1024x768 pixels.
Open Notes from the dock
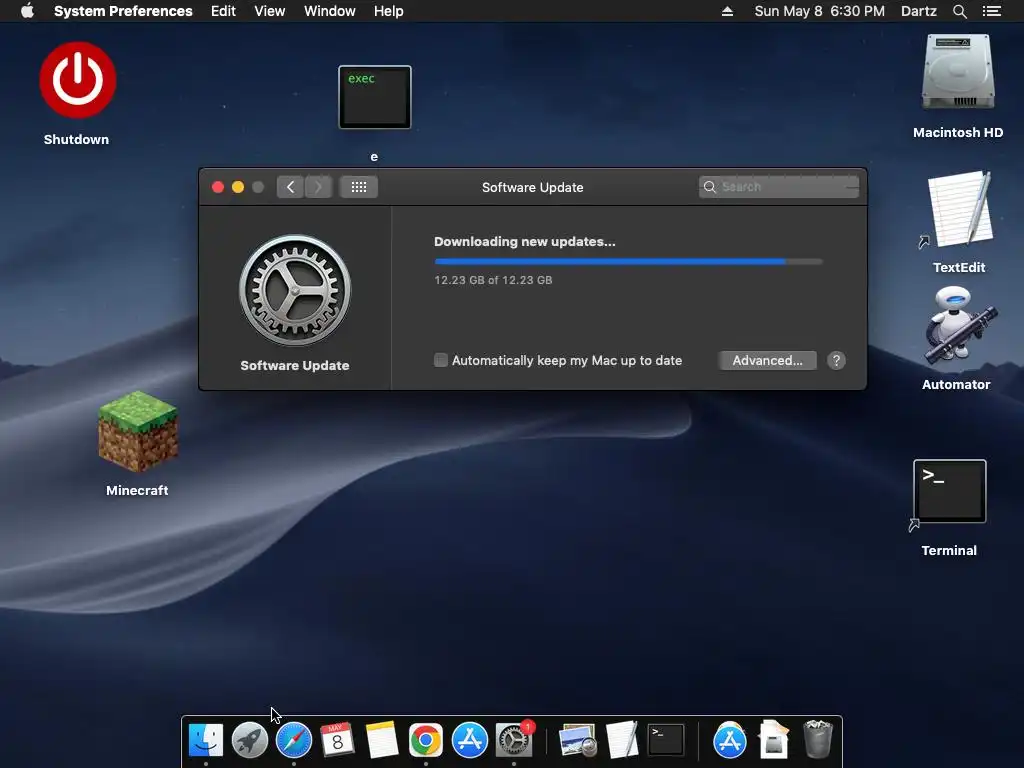coord(382,741)
